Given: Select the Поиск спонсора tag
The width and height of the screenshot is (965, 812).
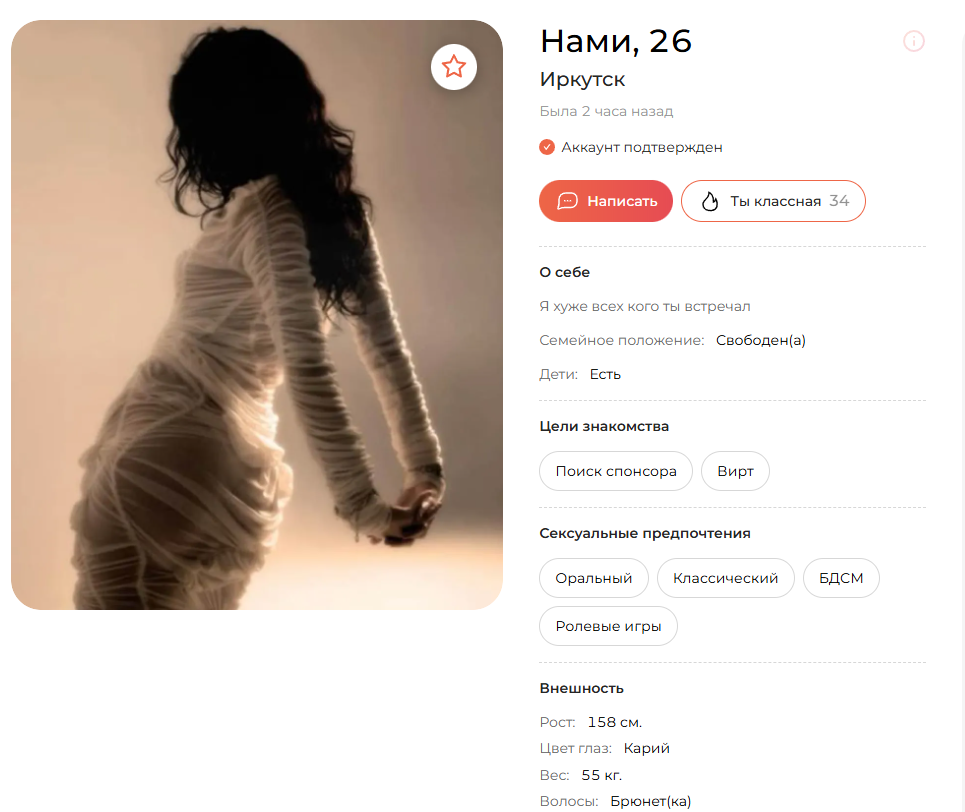Looking at the screenshot, I should [615, 471].
